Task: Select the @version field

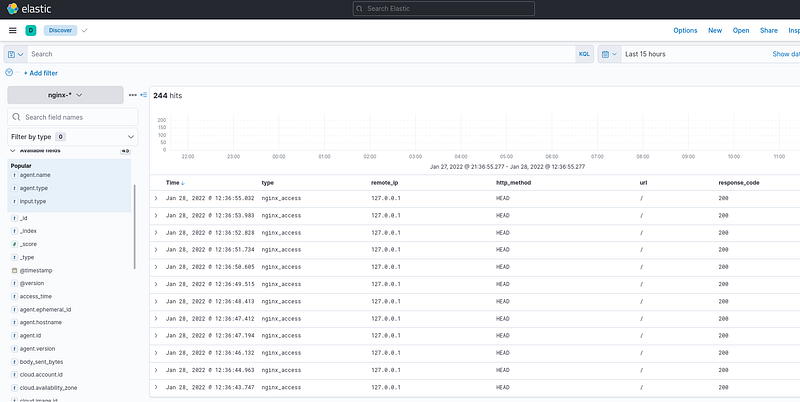Action: (32, 283)
